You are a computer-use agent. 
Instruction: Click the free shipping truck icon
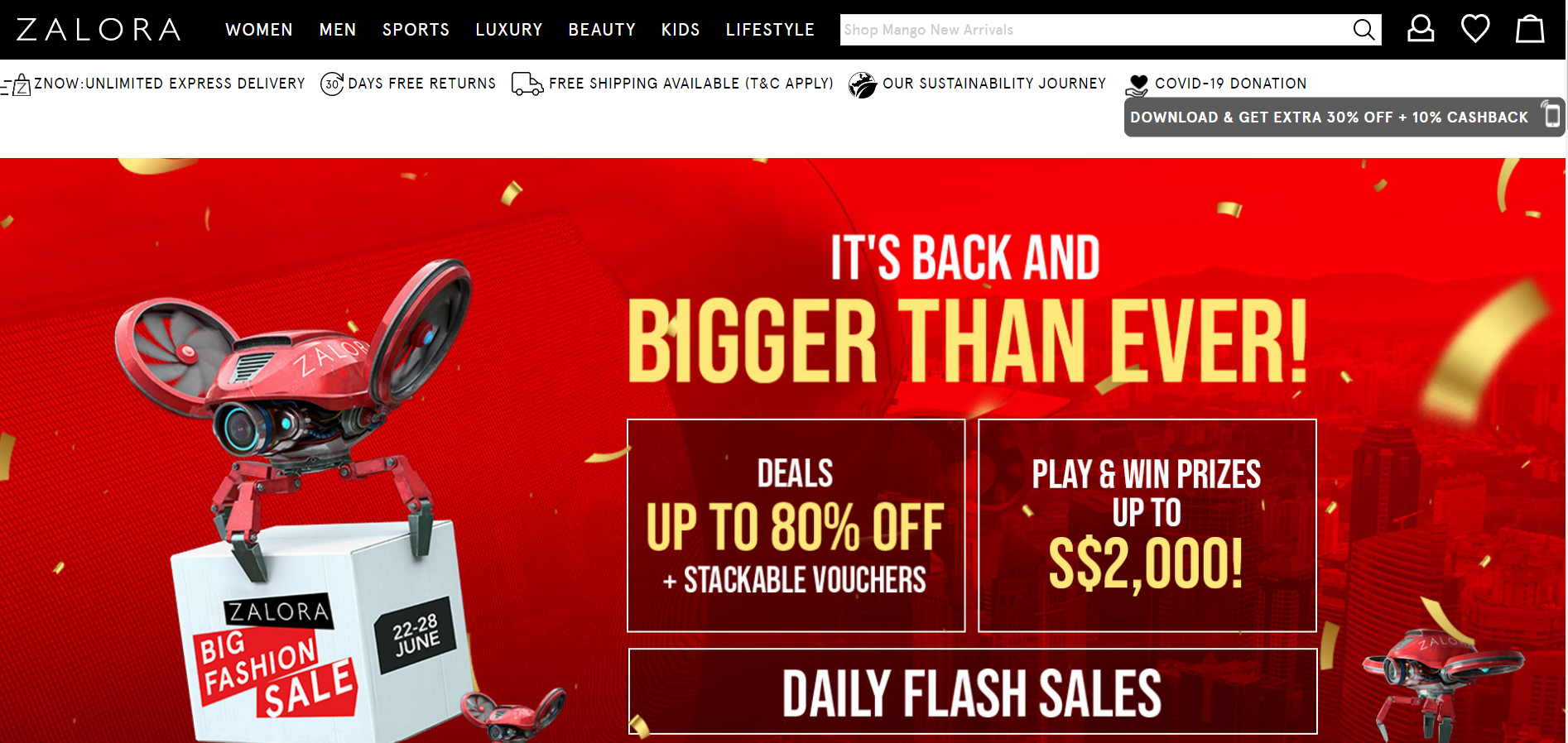tap(527, 84)
